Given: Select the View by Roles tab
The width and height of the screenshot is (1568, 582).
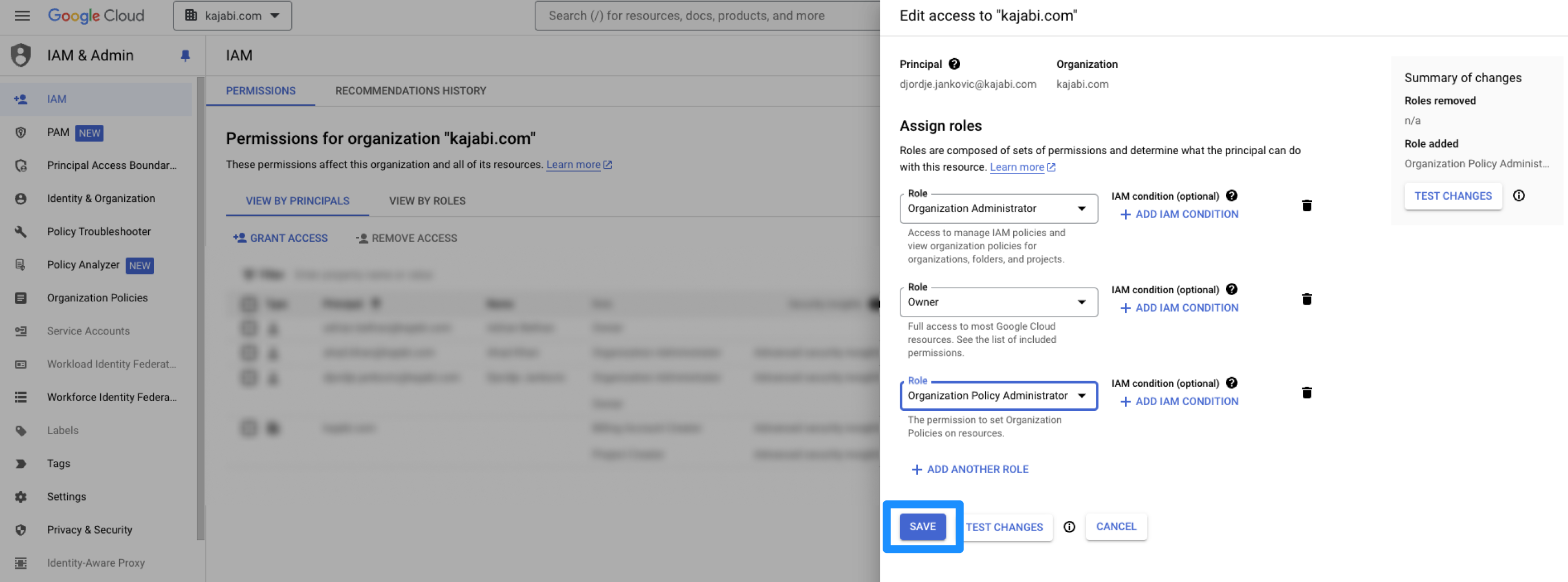Looking at the screenshot, I should click(x=426, y=201).
